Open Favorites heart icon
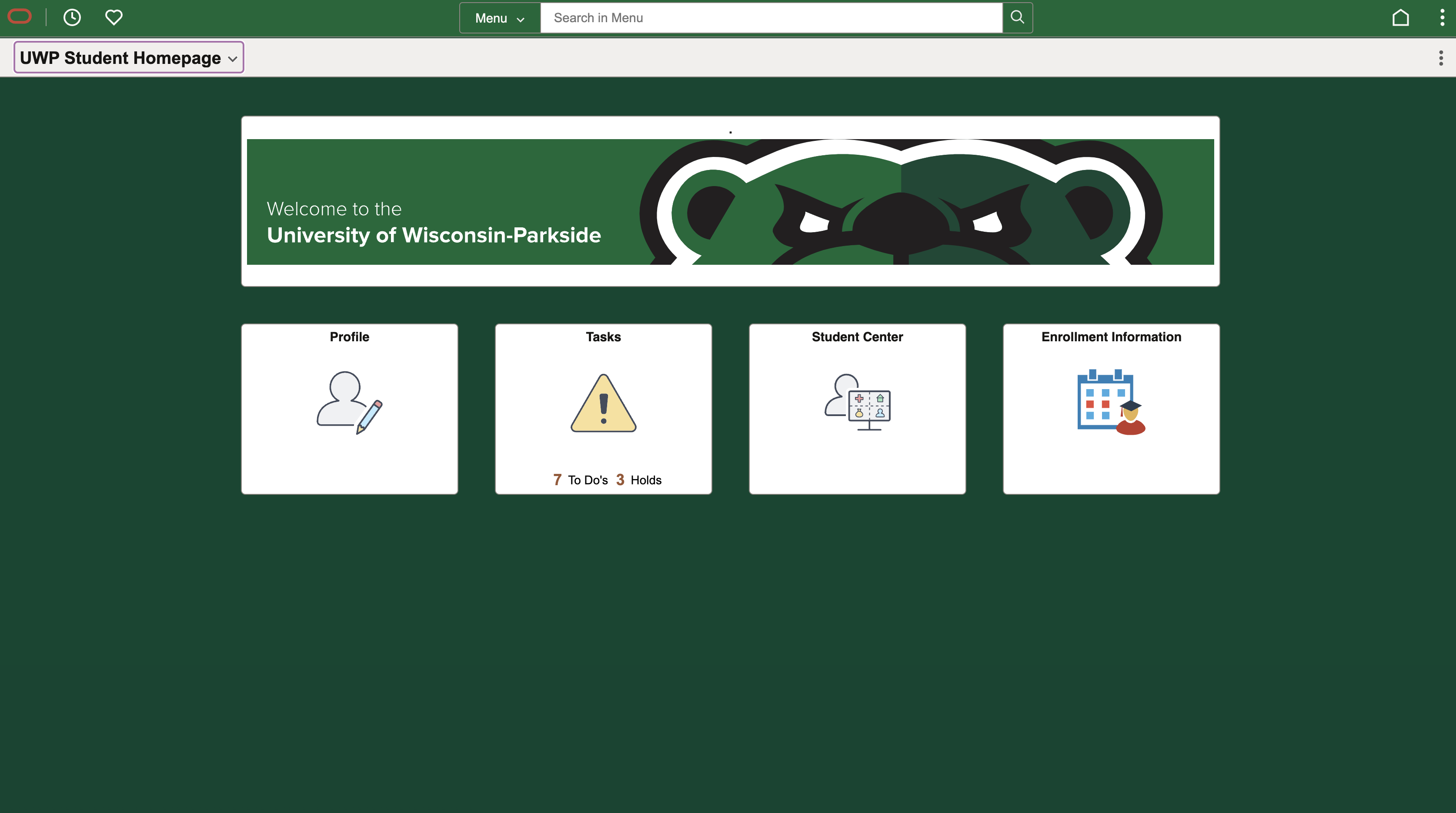1456x813 pixels. click(x=114, y=17)
